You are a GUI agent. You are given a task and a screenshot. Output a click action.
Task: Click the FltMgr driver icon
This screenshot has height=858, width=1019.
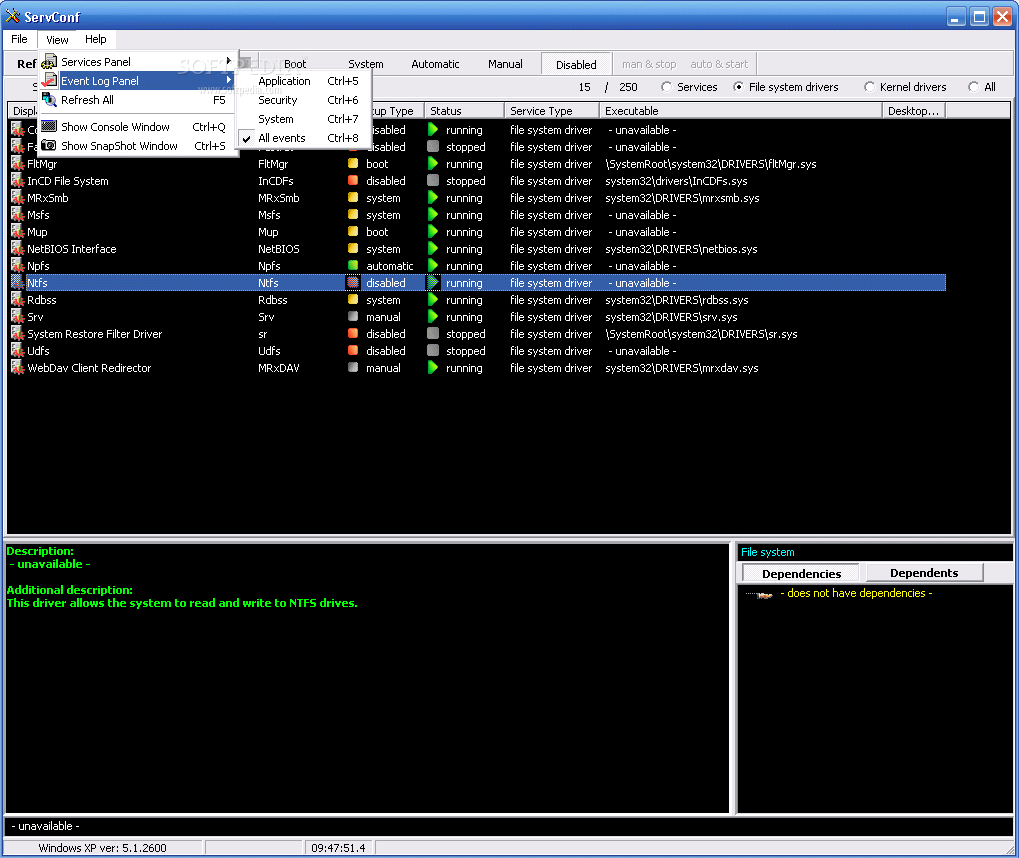pos(18,164)
